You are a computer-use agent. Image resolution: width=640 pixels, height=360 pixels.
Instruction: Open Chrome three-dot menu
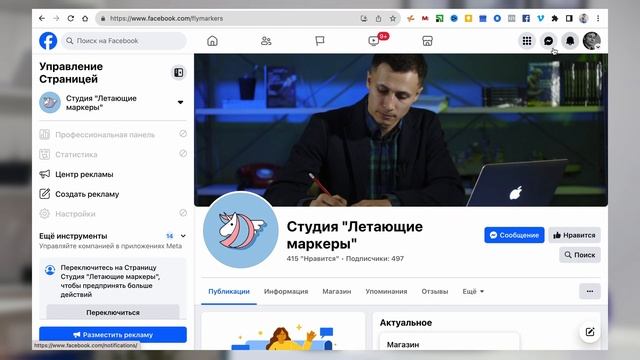pos(598,18)
